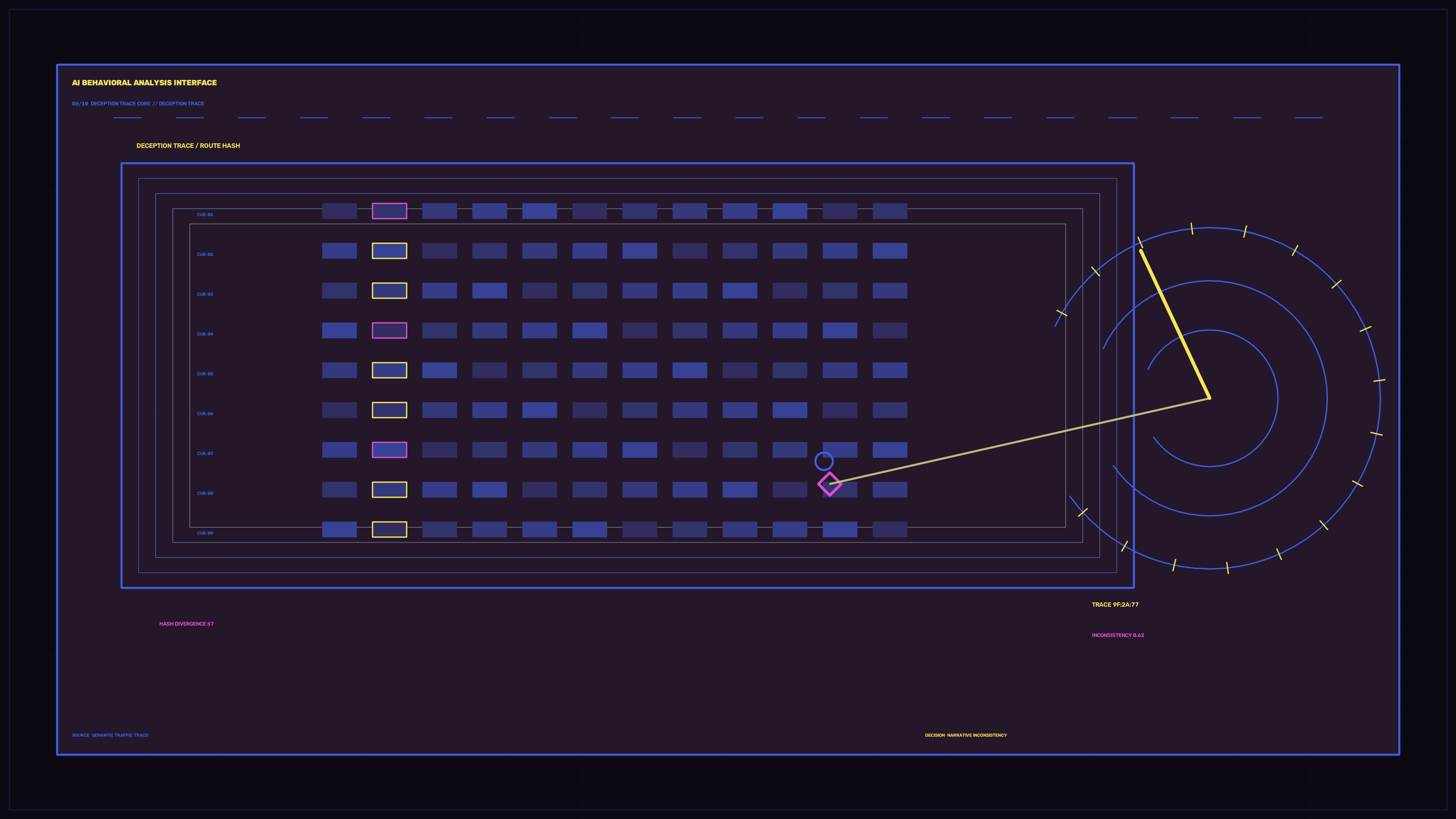
Task: Click the blue circle marker above the diamond
Action: (824, 461)
